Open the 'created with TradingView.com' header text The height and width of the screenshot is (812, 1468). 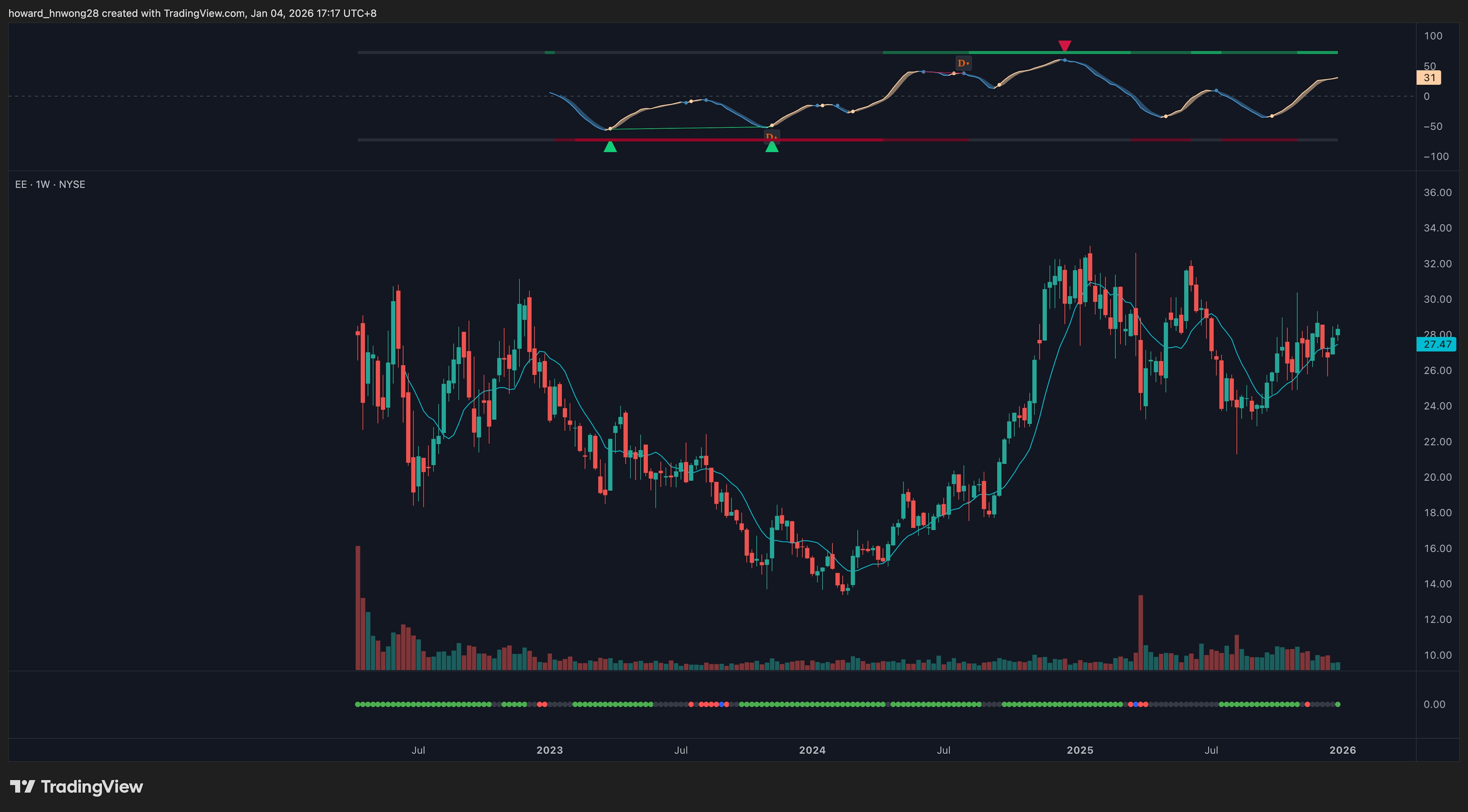pos(173,13)
